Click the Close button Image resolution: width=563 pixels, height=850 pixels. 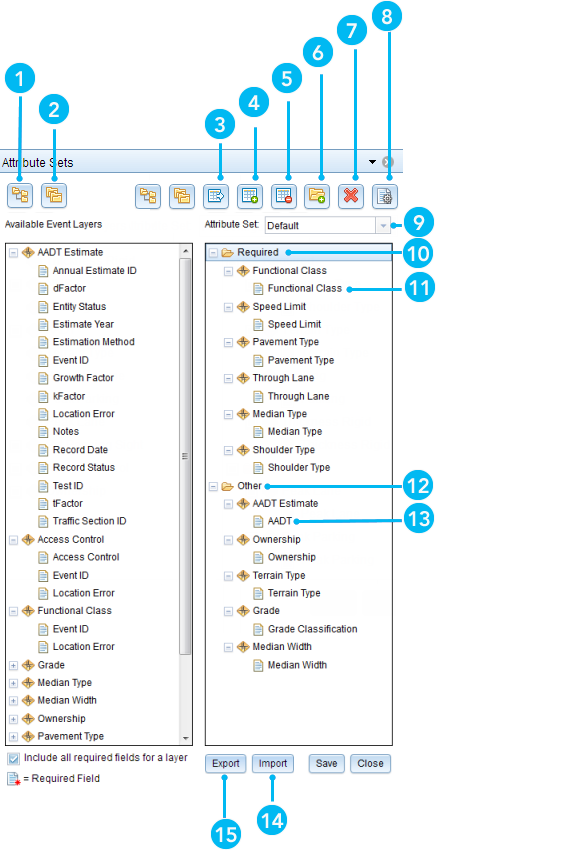point(370,763)
